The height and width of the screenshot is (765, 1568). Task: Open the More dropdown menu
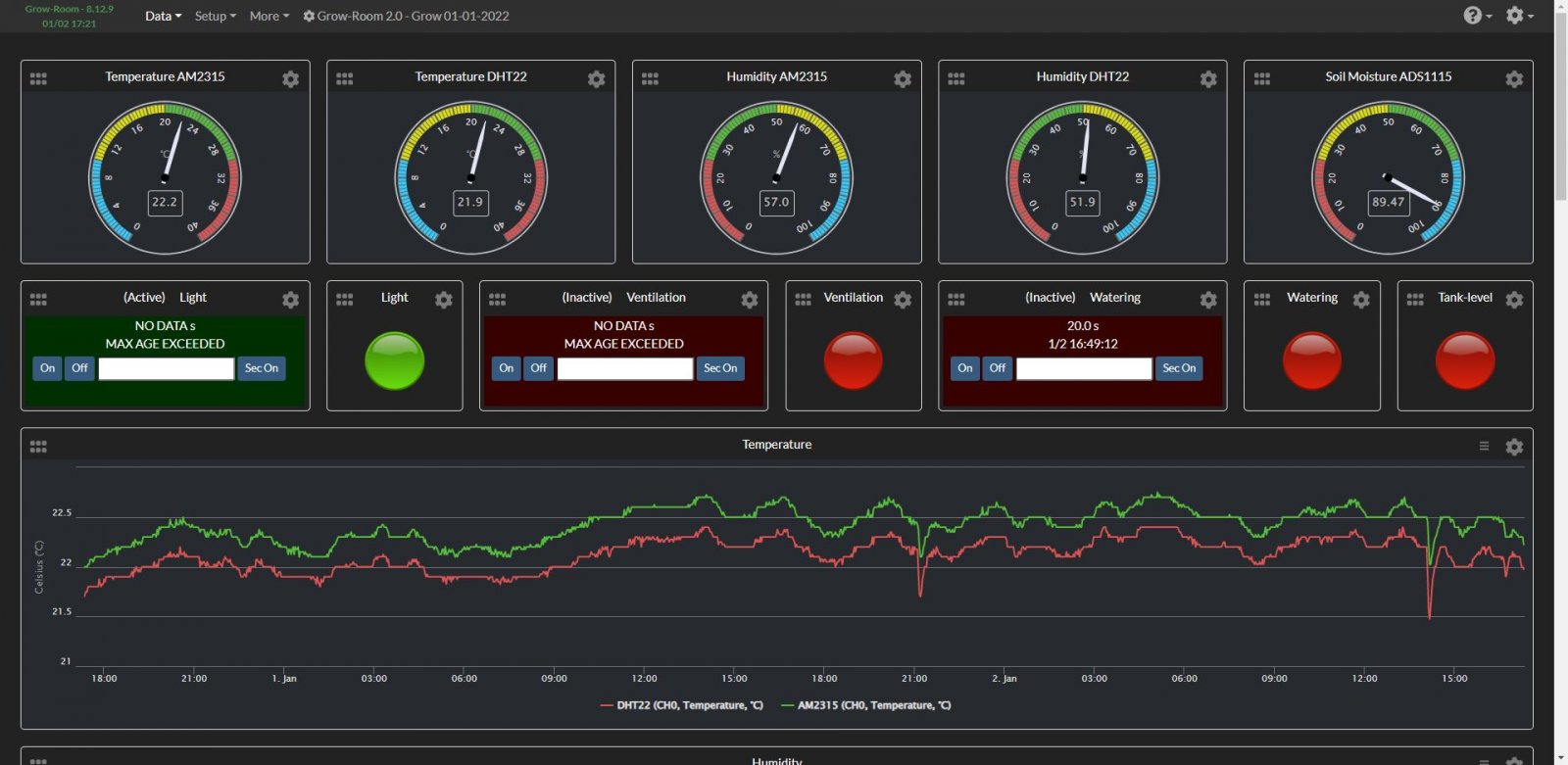pyautogui.click(x=269, y=16)
